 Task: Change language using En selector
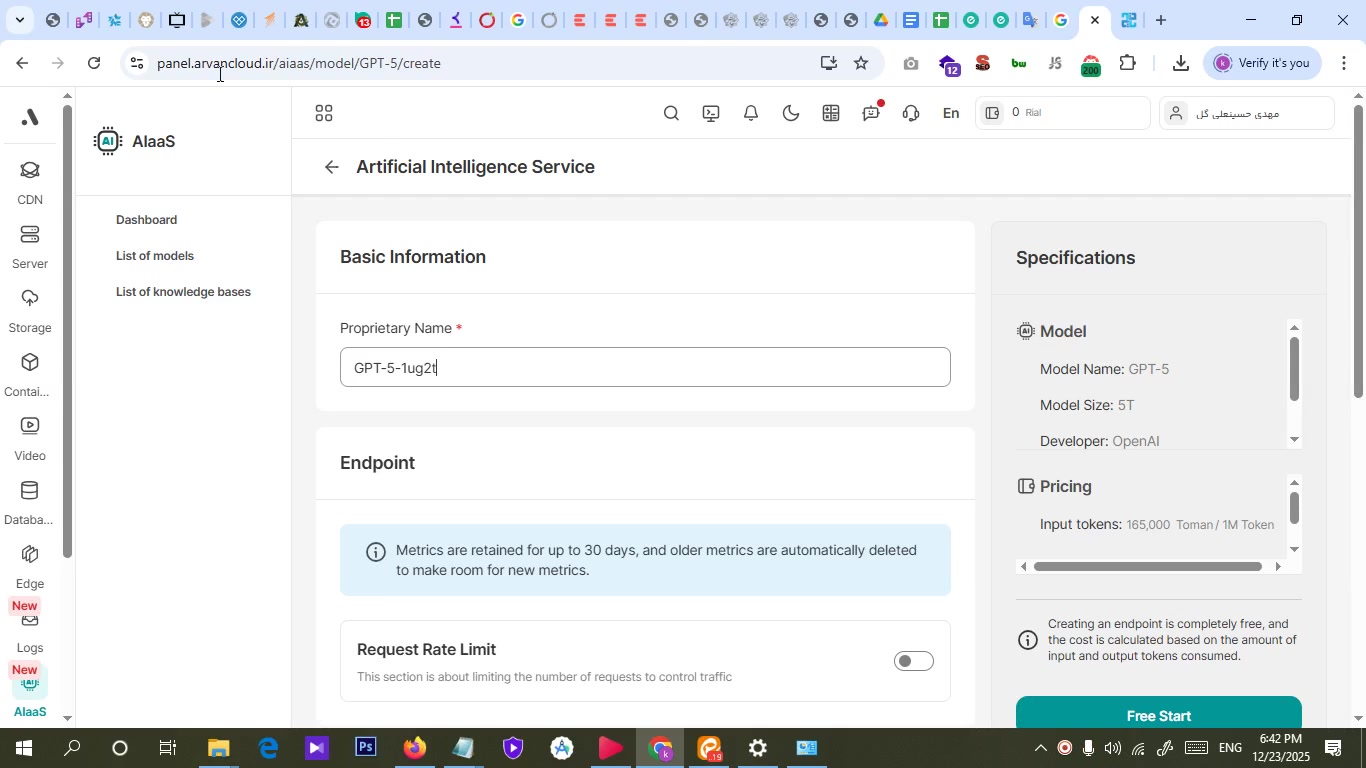951,114
